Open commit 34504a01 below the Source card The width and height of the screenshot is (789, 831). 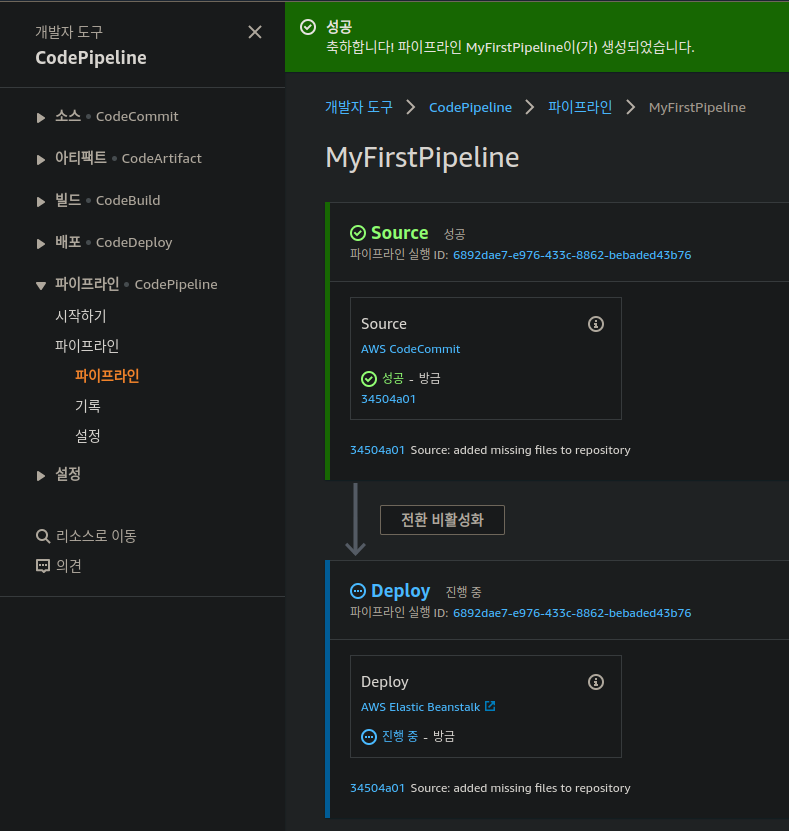click(x=377, y=450)
